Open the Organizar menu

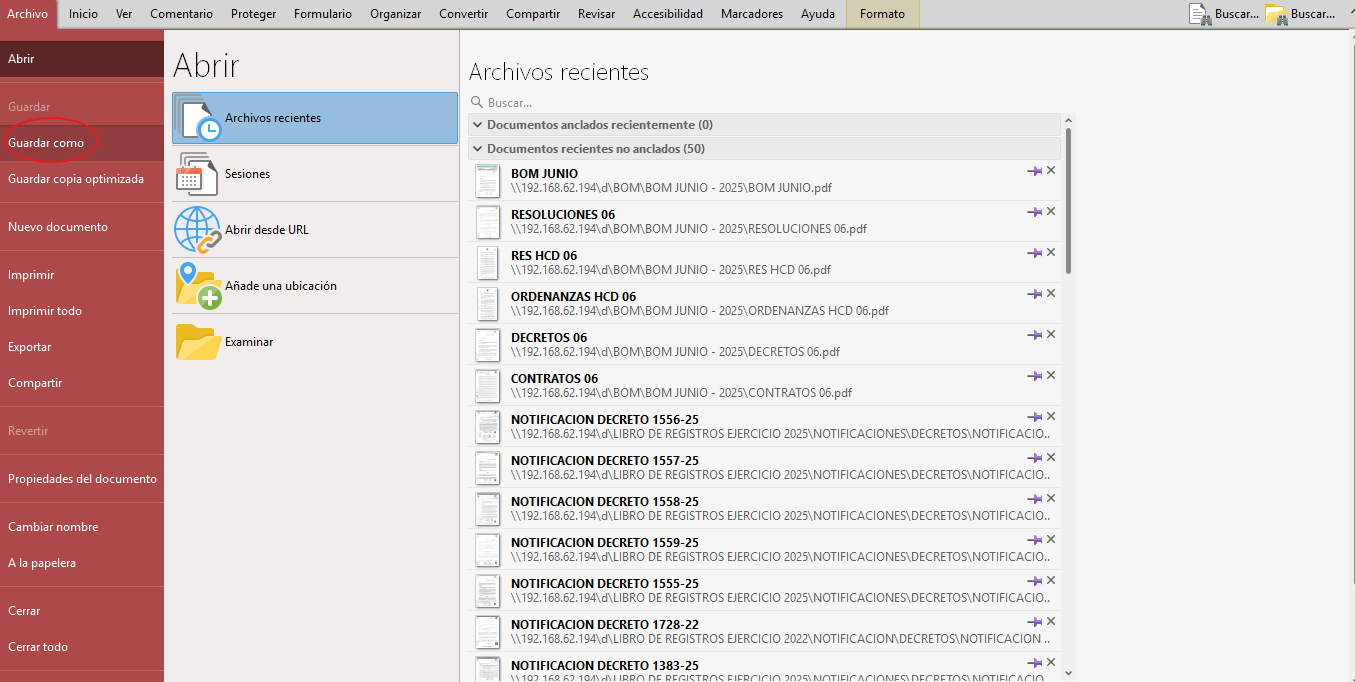tap(395, 14)
